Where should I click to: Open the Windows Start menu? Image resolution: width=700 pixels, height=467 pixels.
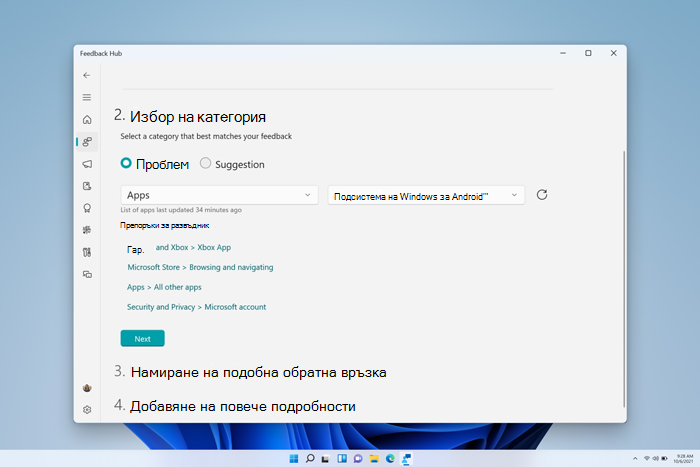point(294,459)
